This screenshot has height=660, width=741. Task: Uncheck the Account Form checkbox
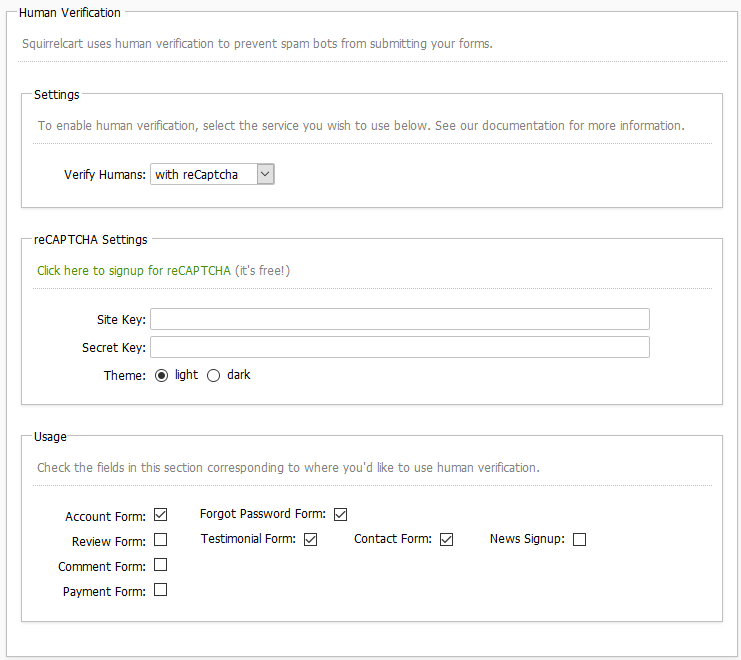[160, 515]
